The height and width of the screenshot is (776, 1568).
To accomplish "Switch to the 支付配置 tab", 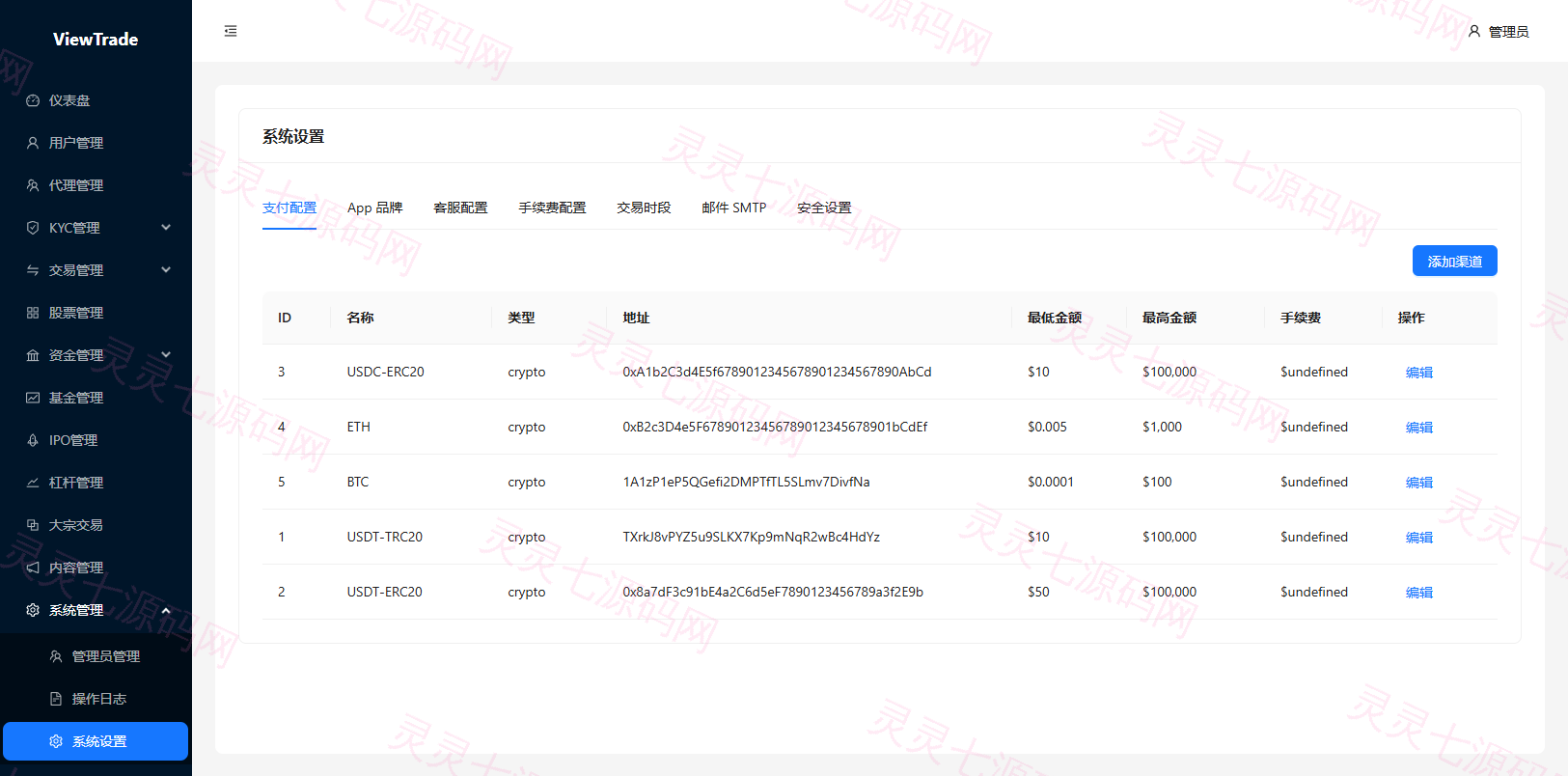I will [x=289, y=208].
